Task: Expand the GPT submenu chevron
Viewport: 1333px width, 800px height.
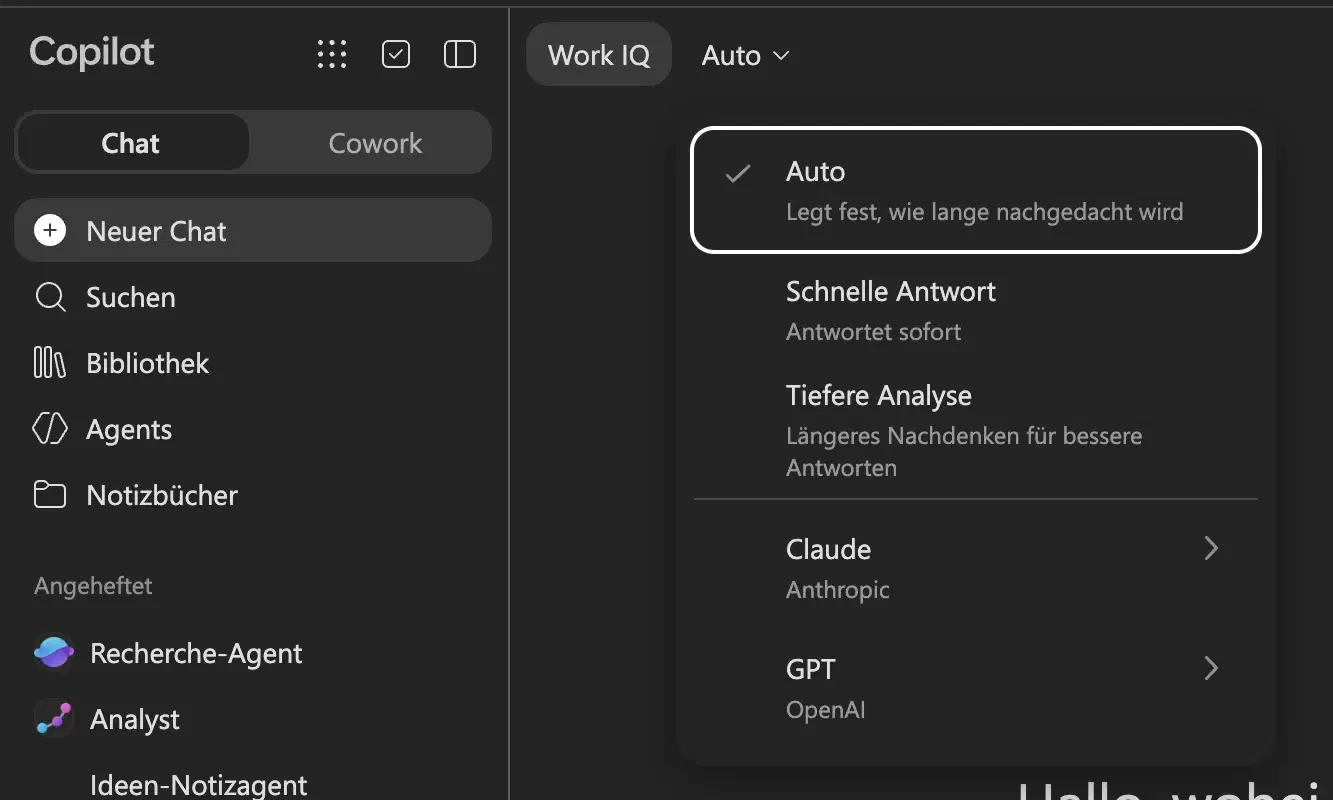Action: point(1211,668)
